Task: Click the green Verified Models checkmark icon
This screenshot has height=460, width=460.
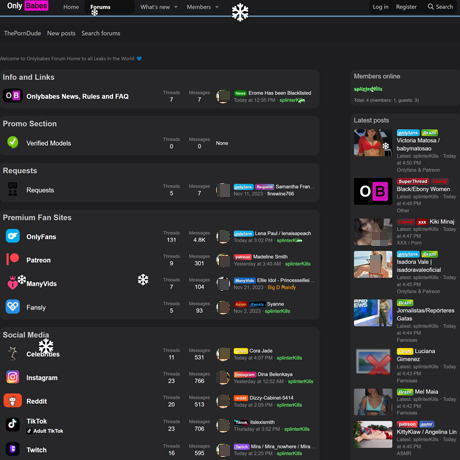Action: point(13,142)
